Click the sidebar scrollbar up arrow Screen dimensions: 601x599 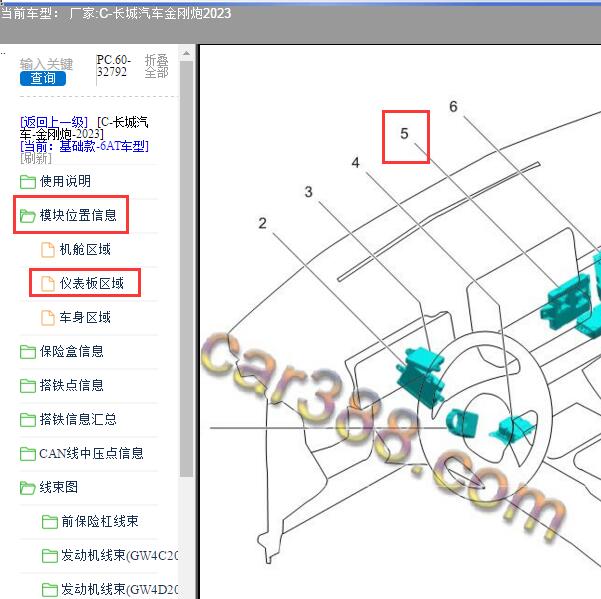(186, 54)
